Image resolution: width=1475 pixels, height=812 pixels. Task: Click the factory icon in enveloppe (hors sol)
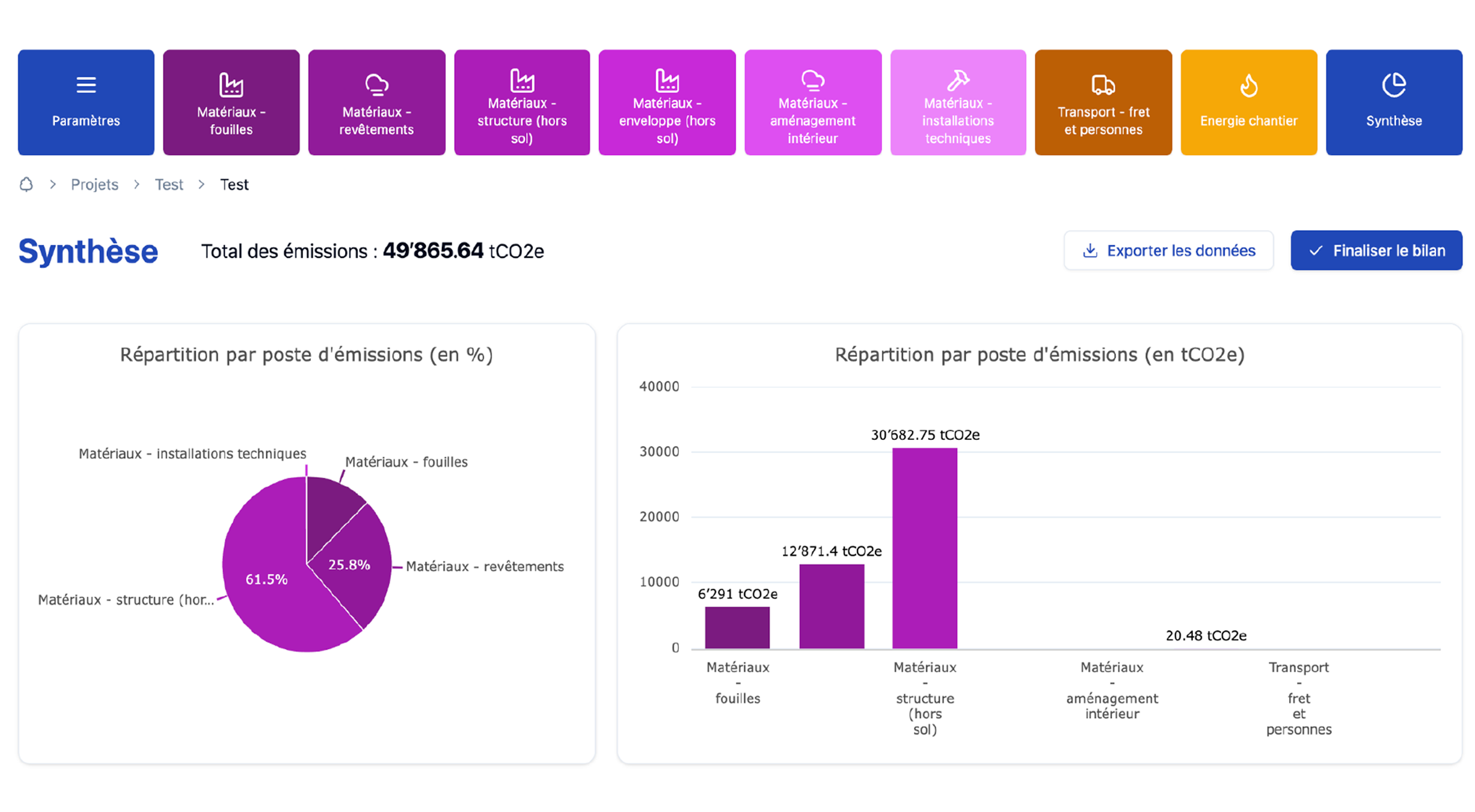(x=667, y=80)
